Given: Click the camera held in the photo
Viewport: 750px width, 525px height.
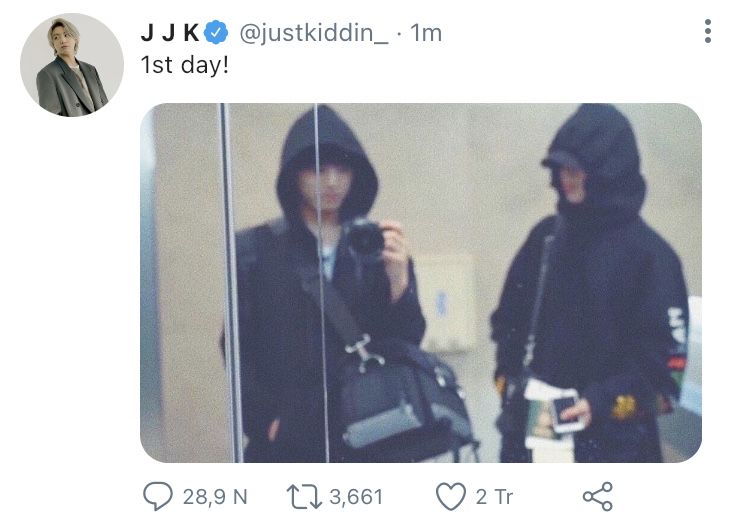Looking at the screenshot, I should click(x=365, y=238).
